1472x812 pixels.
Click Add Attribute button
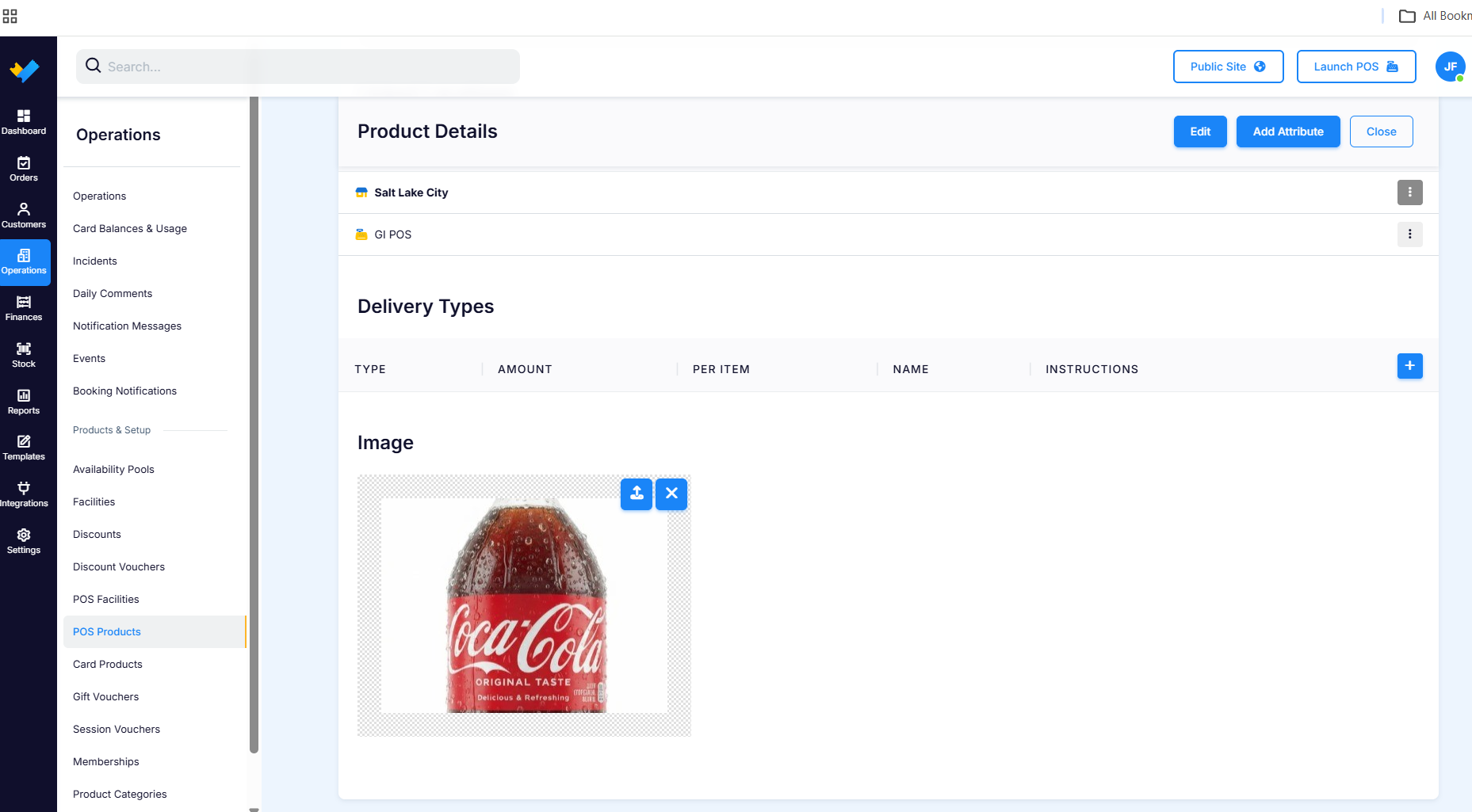tap(1288, 132)
